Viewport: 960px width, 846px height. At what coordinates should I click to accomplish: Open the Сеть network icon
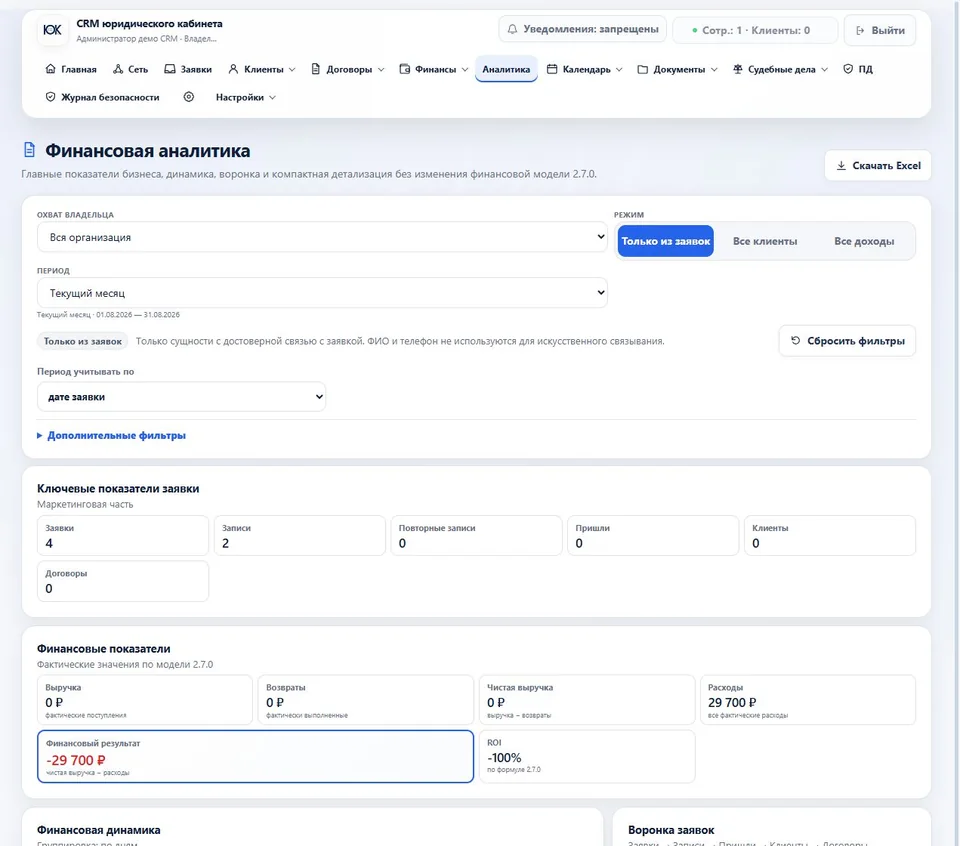118,69
